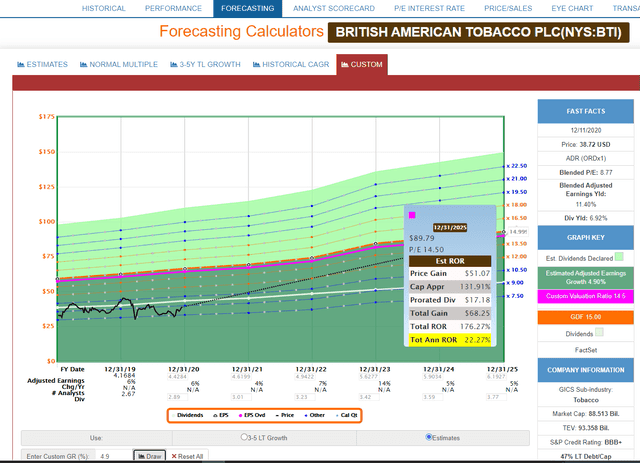
Task: Click the x 7.50 multiple label
Action: tap(515, 296)
